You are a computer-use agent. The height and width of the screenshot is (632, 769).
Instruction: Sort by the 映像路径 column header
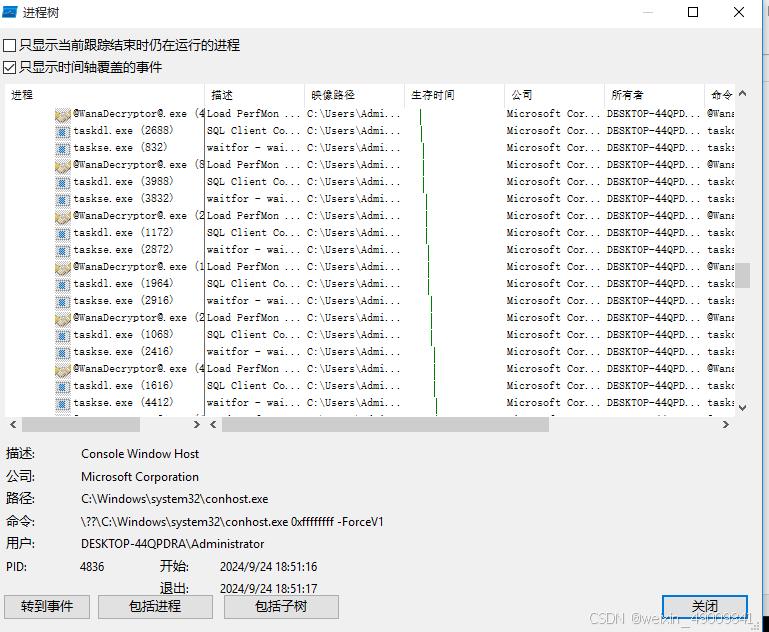(354, 95)
